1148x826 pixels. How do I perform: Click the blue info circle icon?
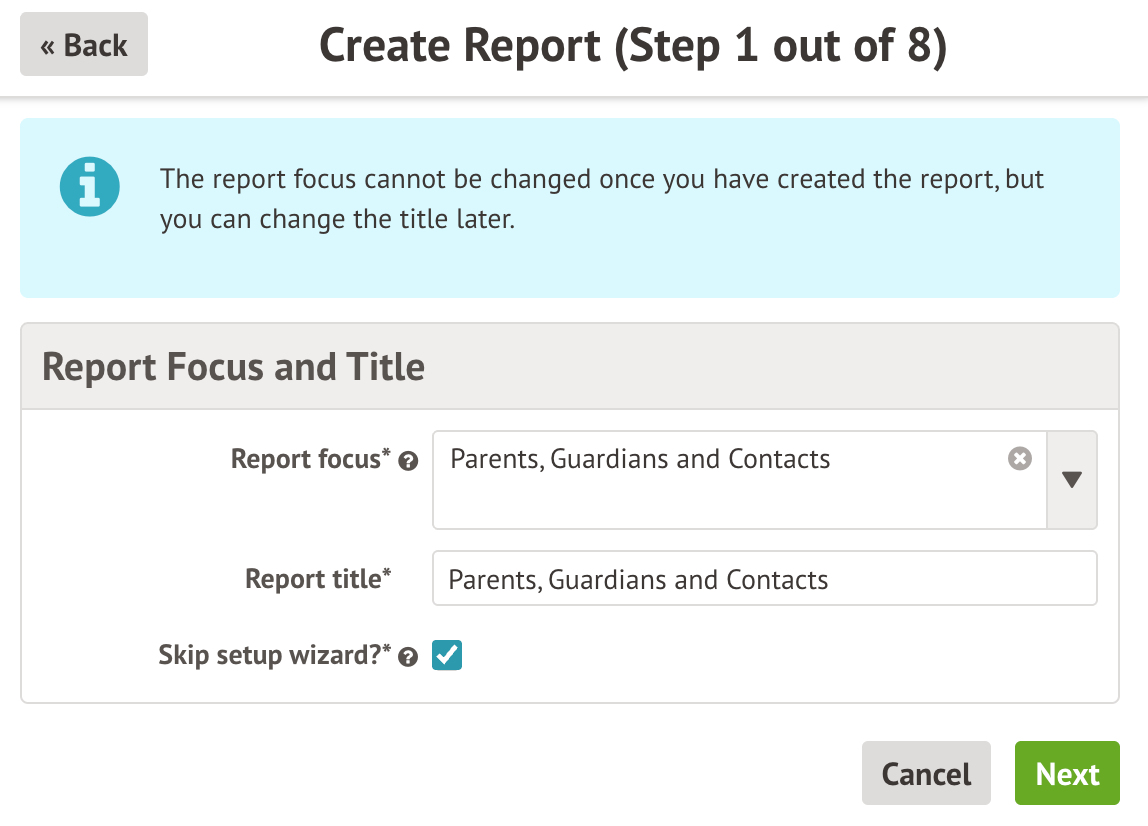pos(90,186)
